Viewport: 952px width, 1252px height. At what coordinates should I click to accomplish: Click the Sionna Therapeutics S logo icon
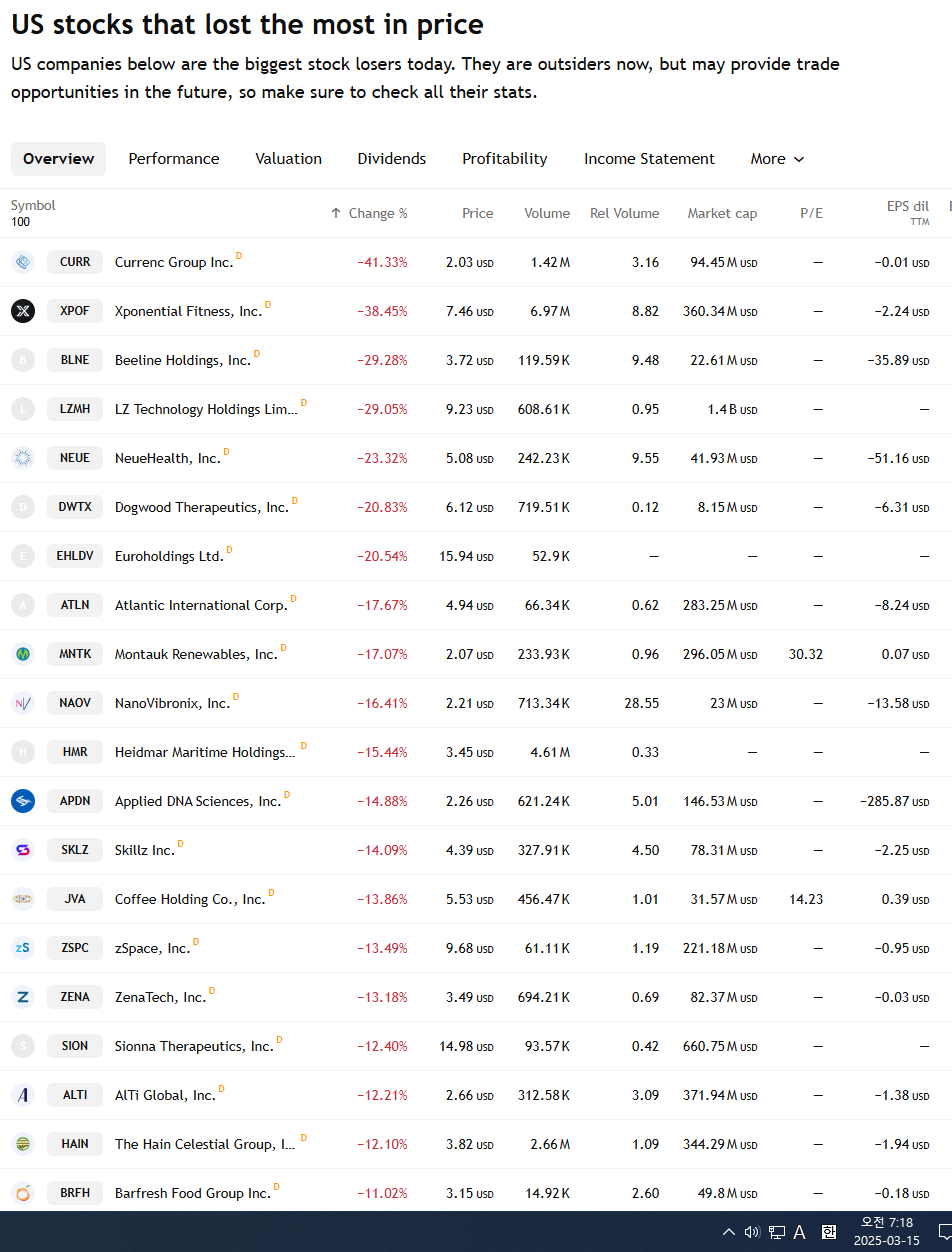pos(23,1046)
